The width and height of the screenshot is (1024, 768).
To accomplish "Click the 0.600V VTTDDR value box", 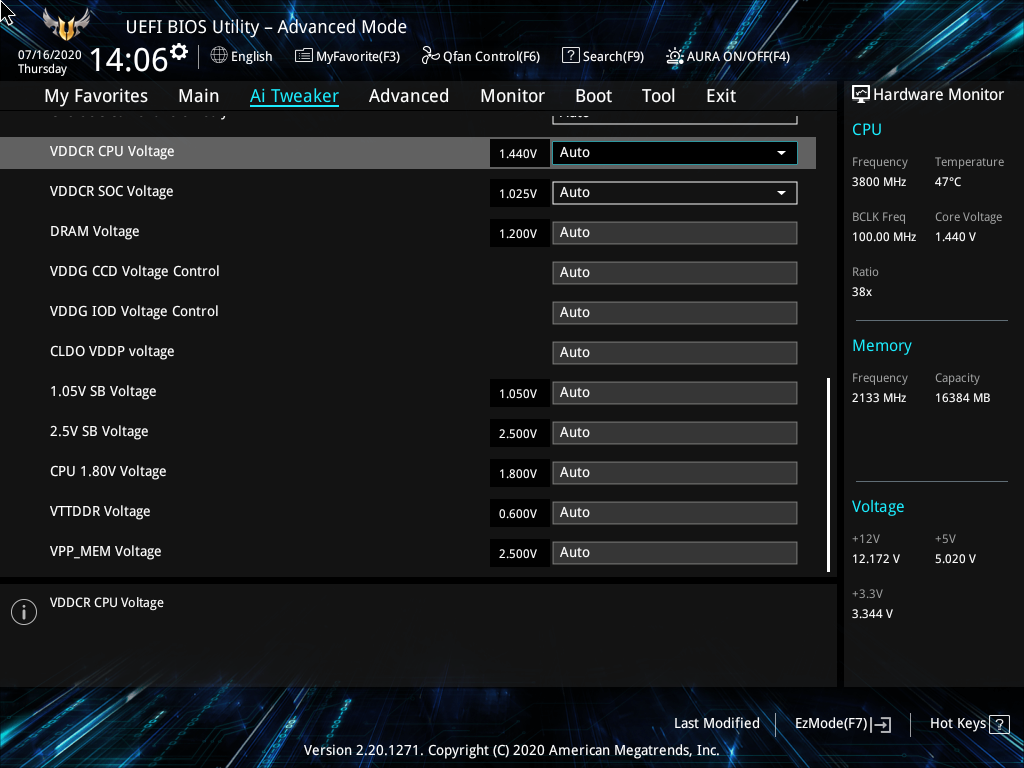I will [x=519, y=513].
